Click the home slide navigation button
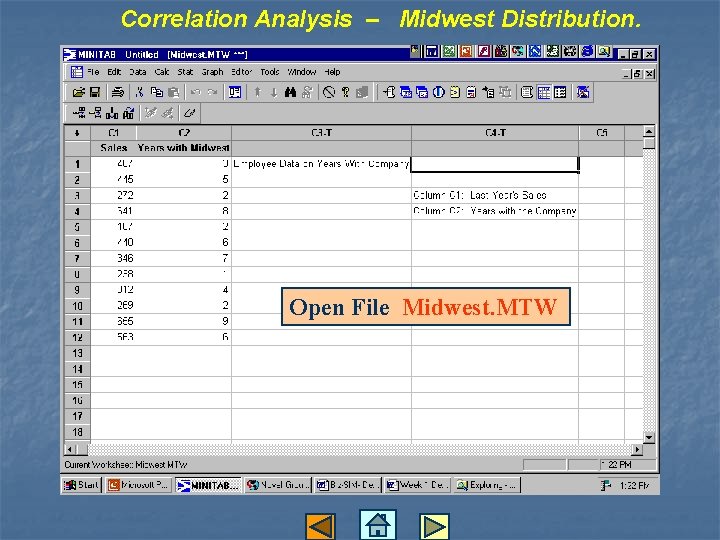 [377, 524]
